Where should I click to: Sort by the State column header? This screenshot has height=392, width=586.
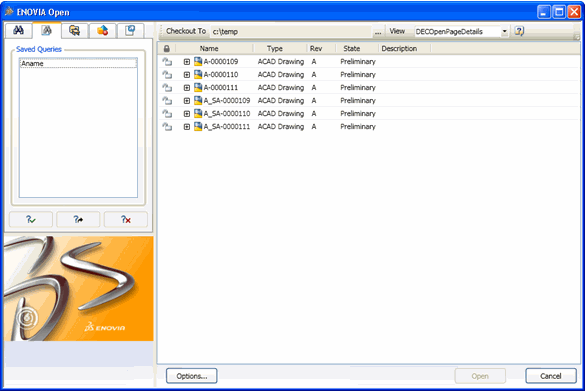[x=352, y=49]
